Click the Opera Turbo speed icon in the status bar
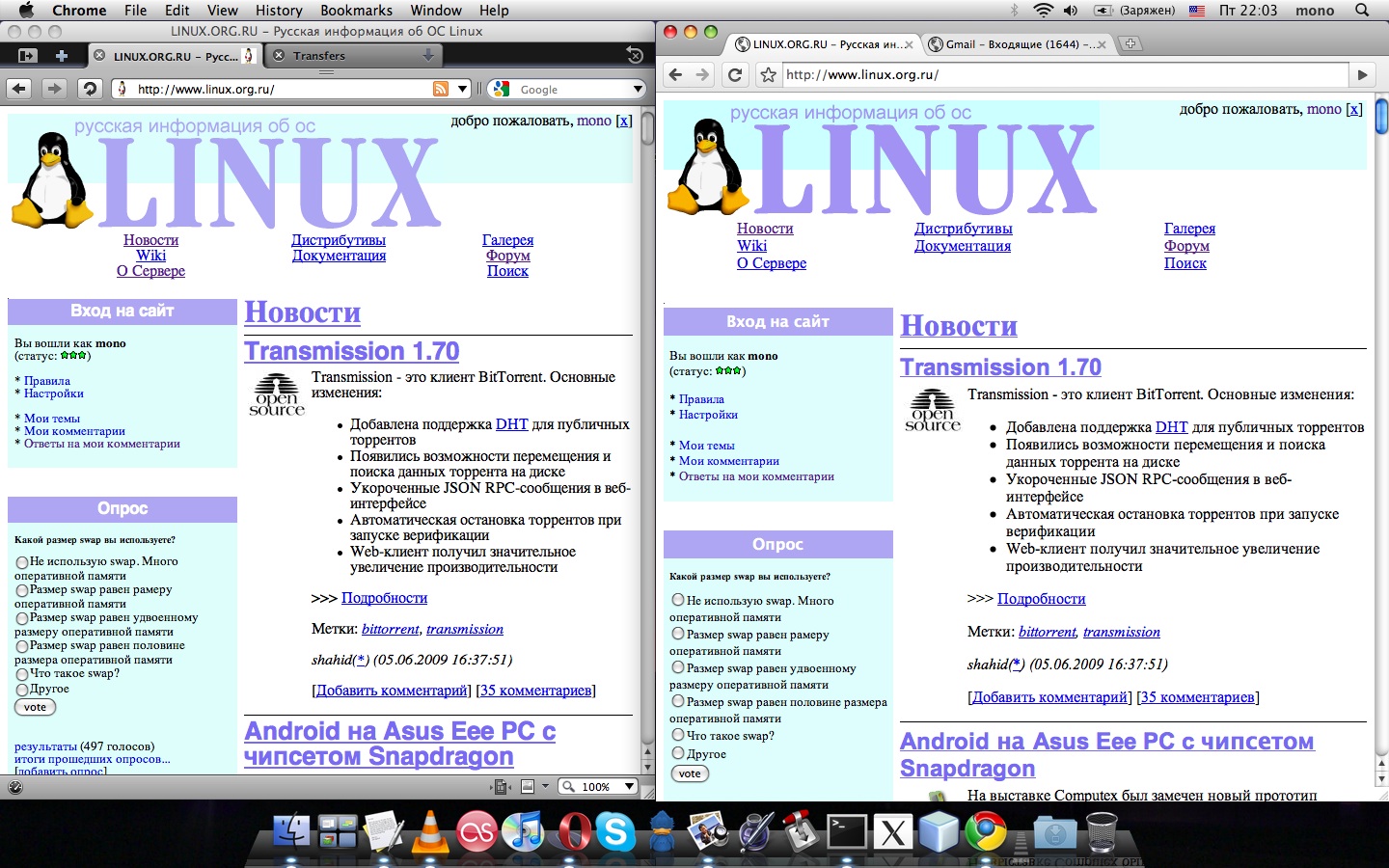This screenshot has width=1389, height=868. 14,787
